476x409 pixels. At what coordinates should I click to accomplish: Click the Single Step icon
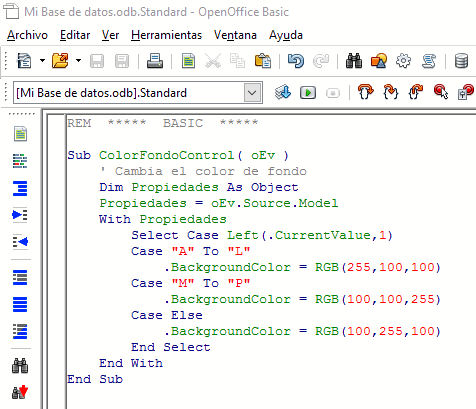pyautogui.click(x=391, y=92)
